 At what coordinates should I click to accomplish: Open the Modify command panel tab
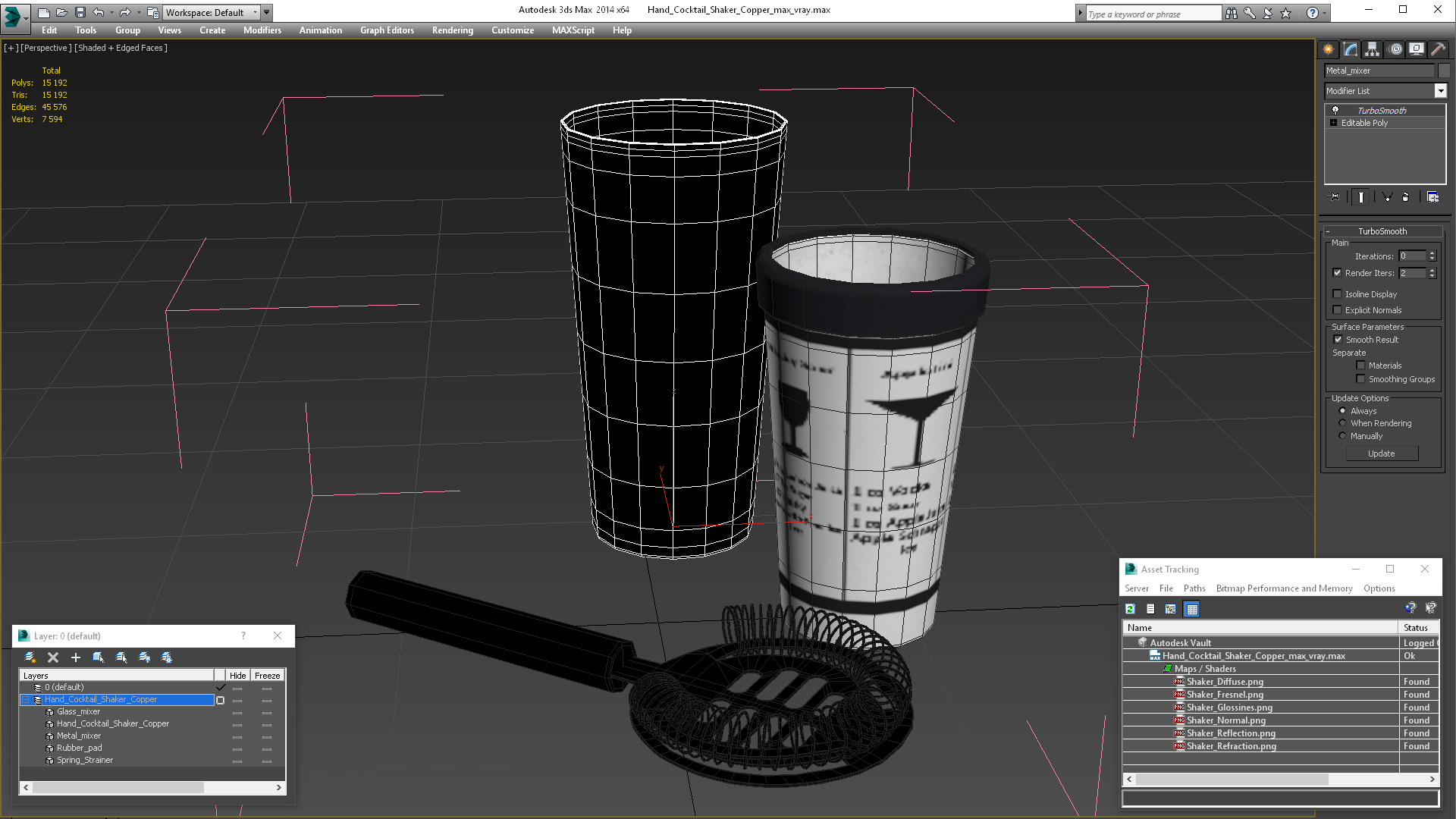[1351, 49]
